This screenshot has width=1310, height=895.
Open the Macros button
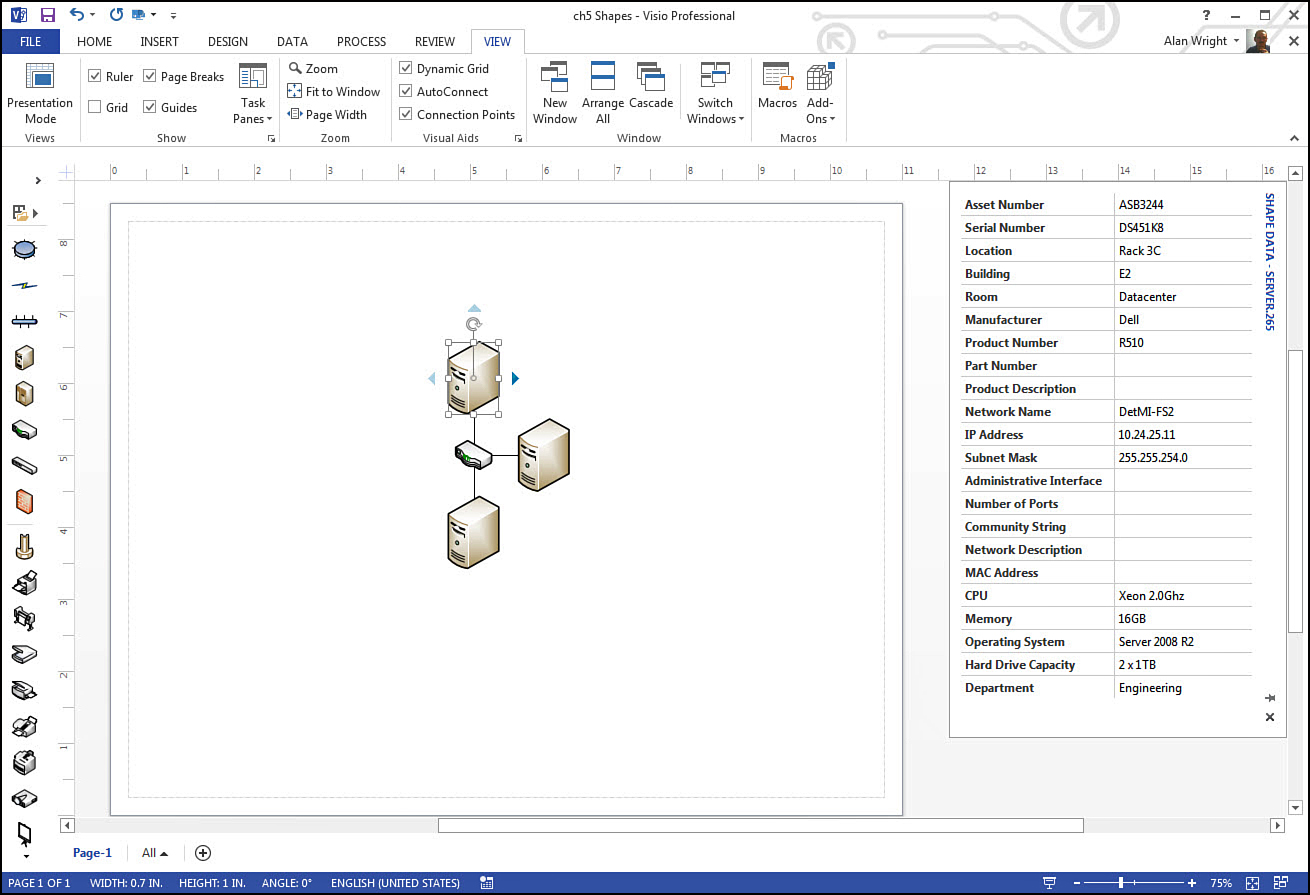pos(777,86)
